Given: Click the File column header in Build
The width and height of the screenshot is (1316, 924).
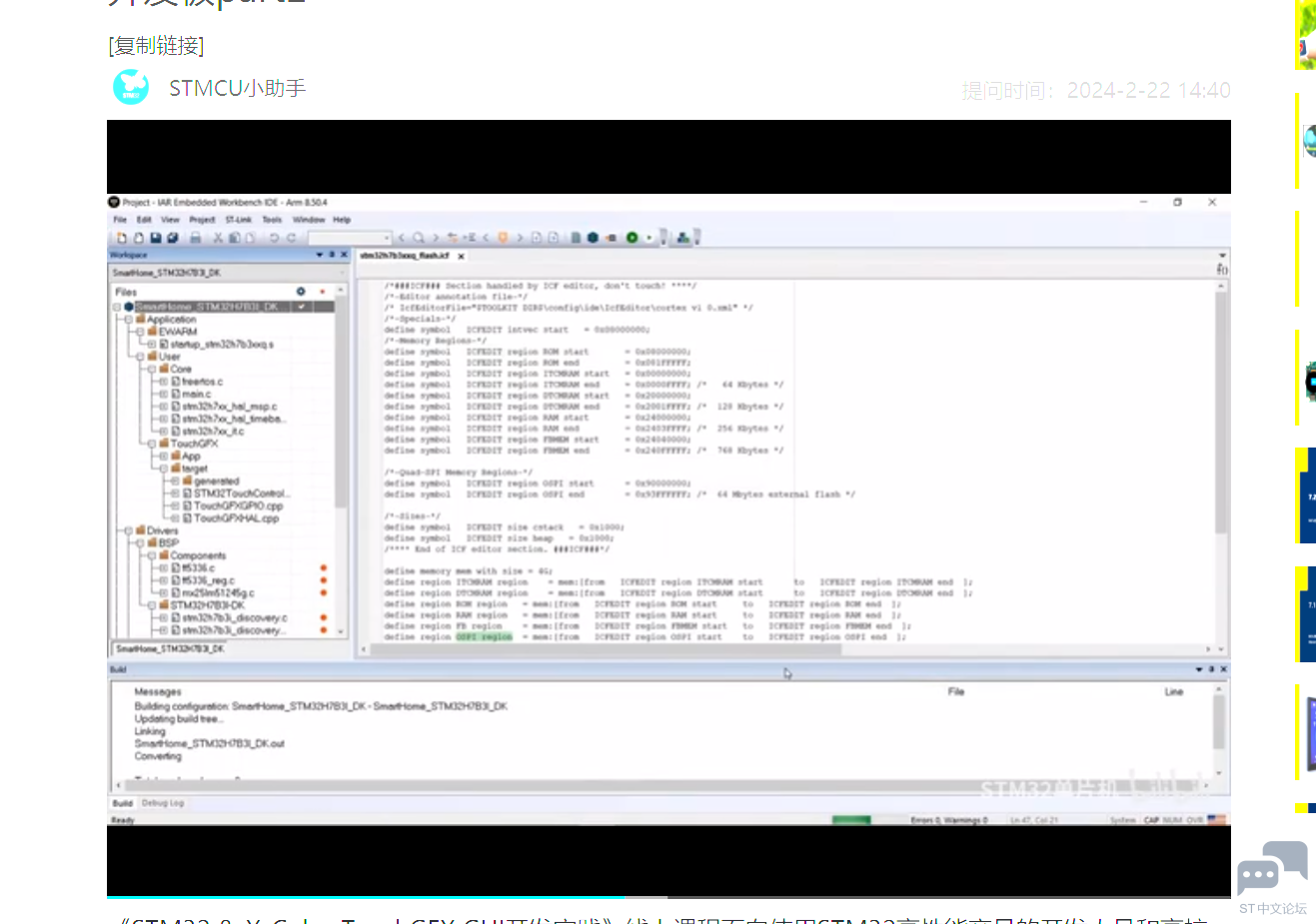Looking at the screenshot, I should click(956, 691).
